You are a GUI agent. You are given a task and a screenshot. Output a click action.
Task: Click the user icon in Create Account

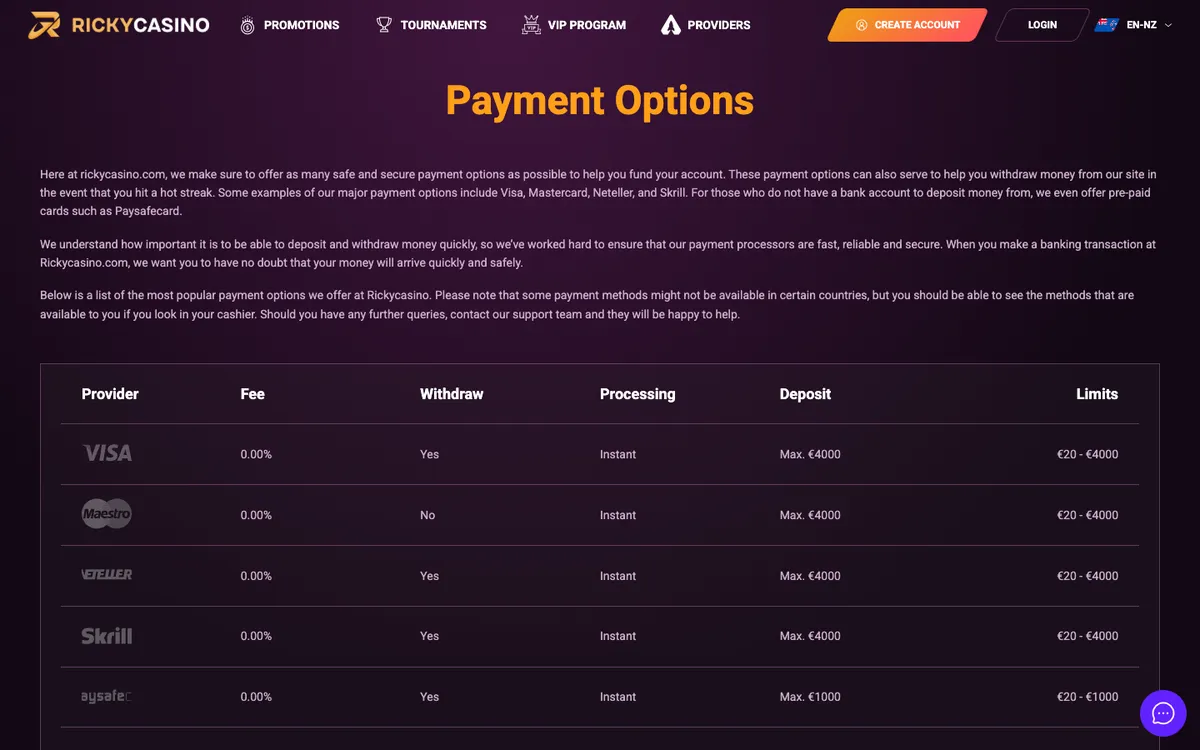click(x=862, y=25)
